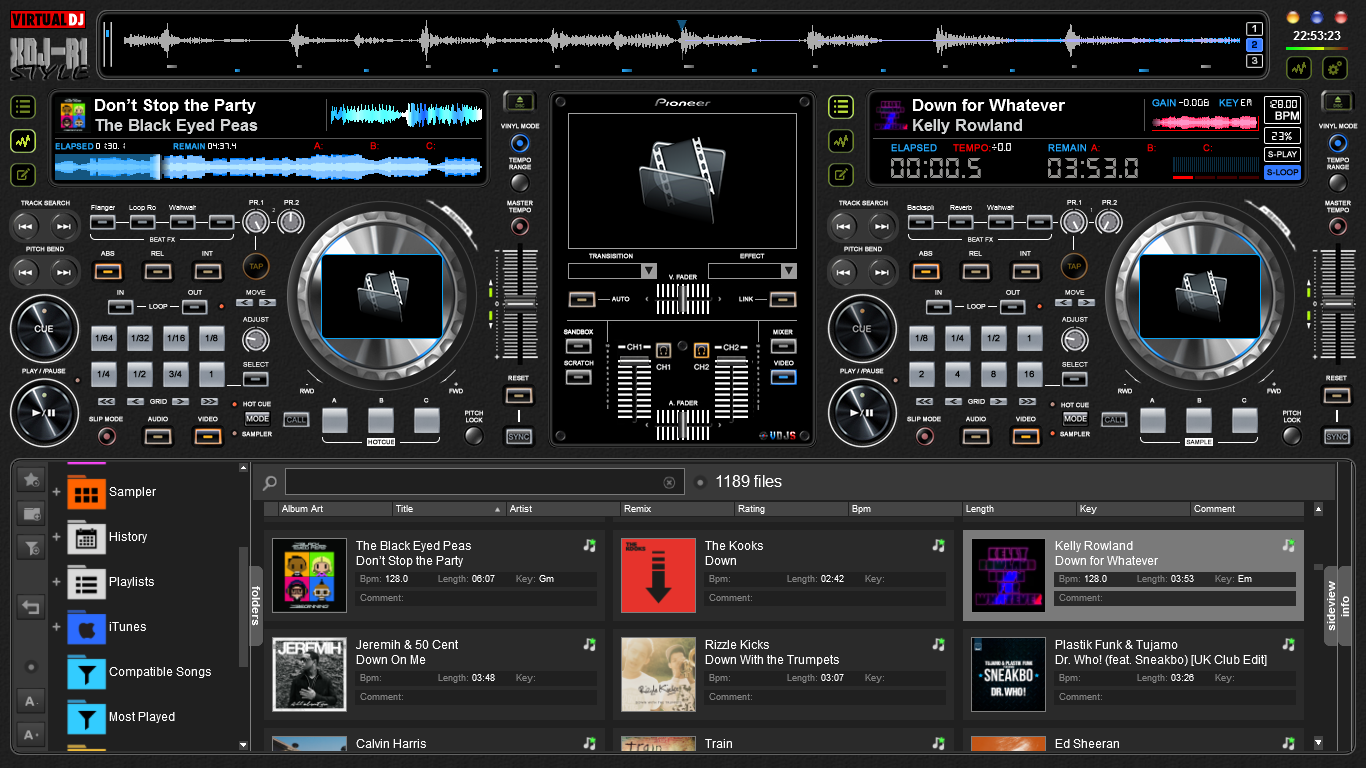Click left deck CUE button
The width and height of the screenshot is (1366, 768).
click(44, 329)
